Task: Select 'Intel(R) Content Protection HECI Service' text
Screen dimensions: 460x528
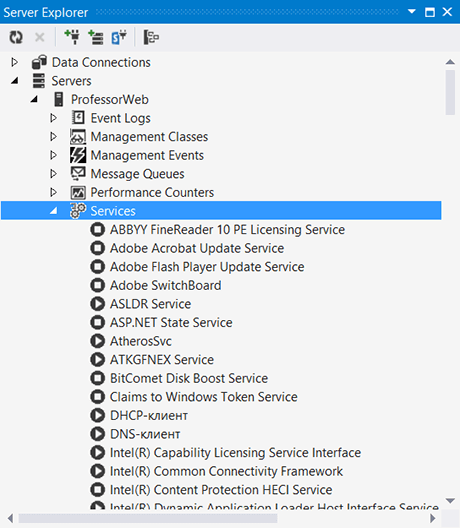Action: [x=221, y=490]
